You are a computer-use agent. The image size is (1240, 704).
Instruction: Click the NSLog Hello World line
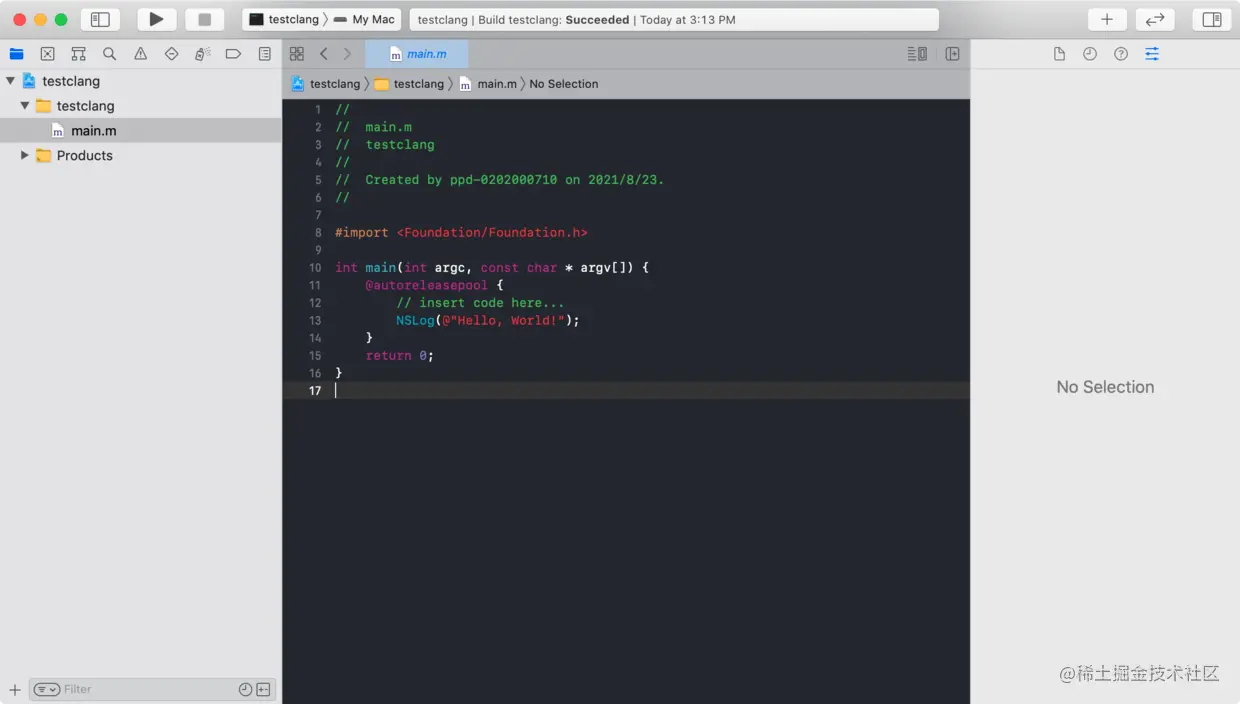click(x=488, y=320)
